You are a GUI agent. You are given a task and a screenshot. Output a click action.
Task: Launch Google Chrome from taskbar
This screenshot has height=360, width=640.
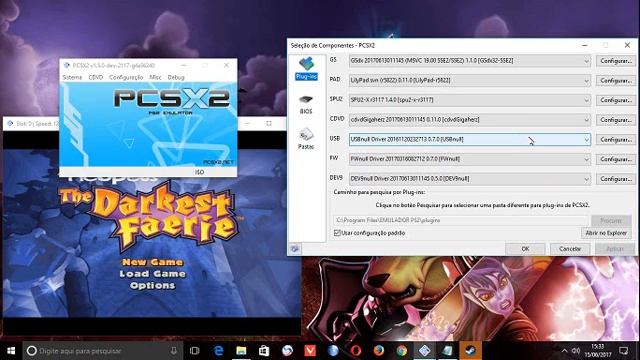tap(402, 351)
